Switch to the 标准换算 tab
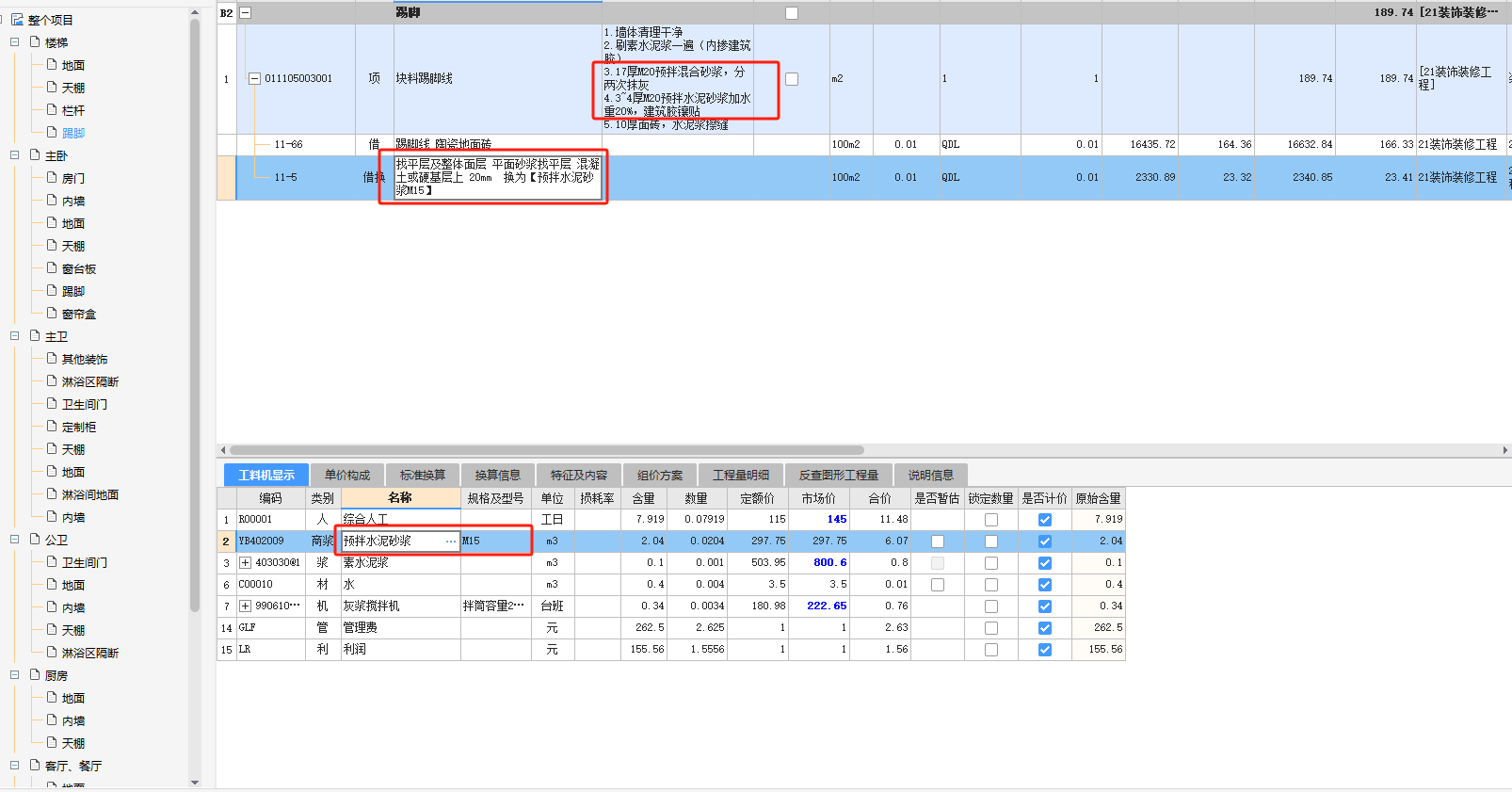The height and width of the screenshot is (792, 1512). tap(423, 475)
